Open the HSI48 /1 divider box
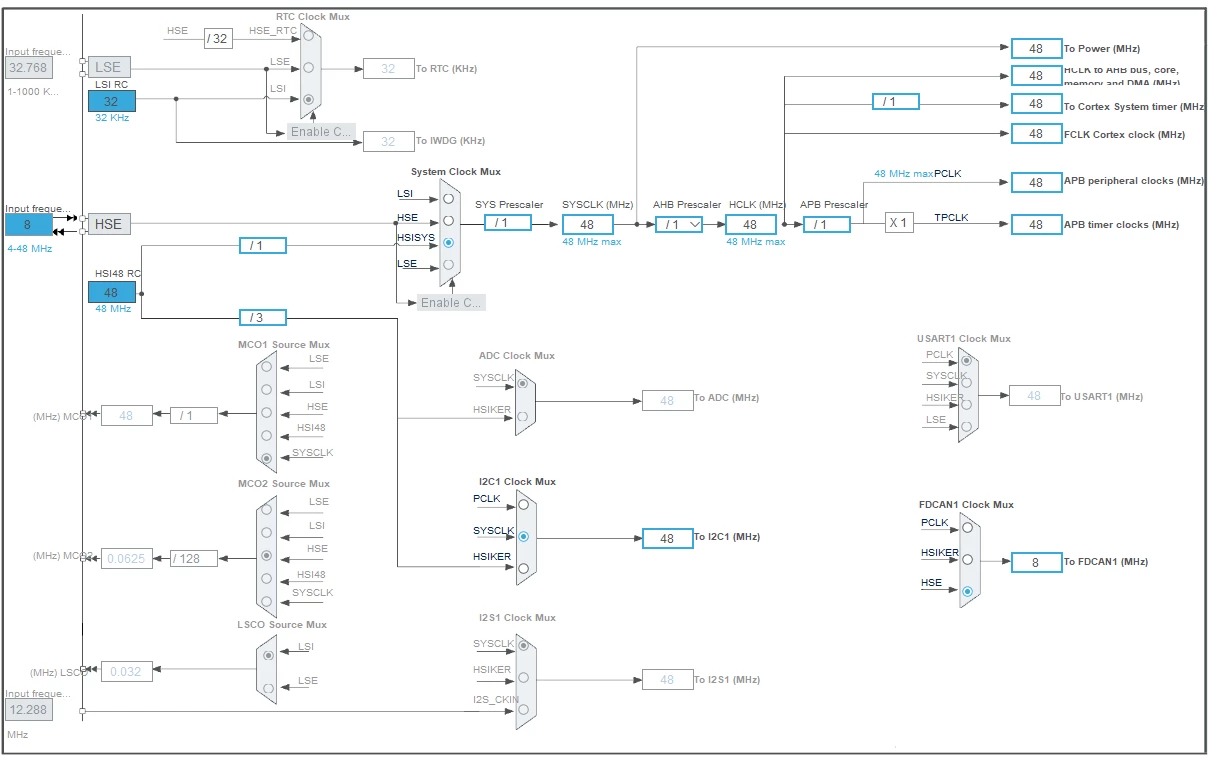The height and width of the screenshot is (761, 1213). click(x=263, y=245)
